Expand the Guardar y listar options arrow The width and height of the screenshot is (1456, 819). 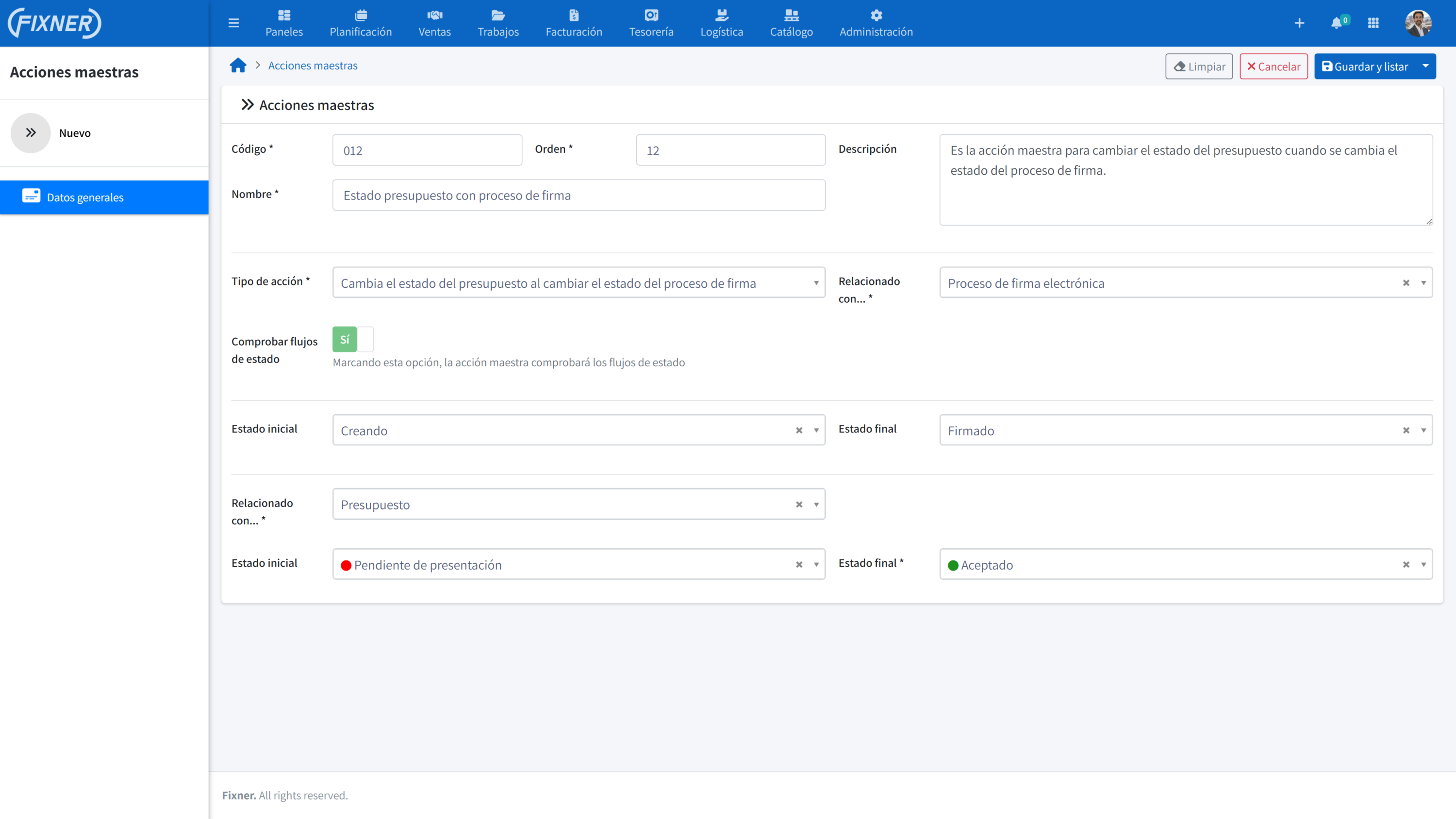tap(1426, 66)
